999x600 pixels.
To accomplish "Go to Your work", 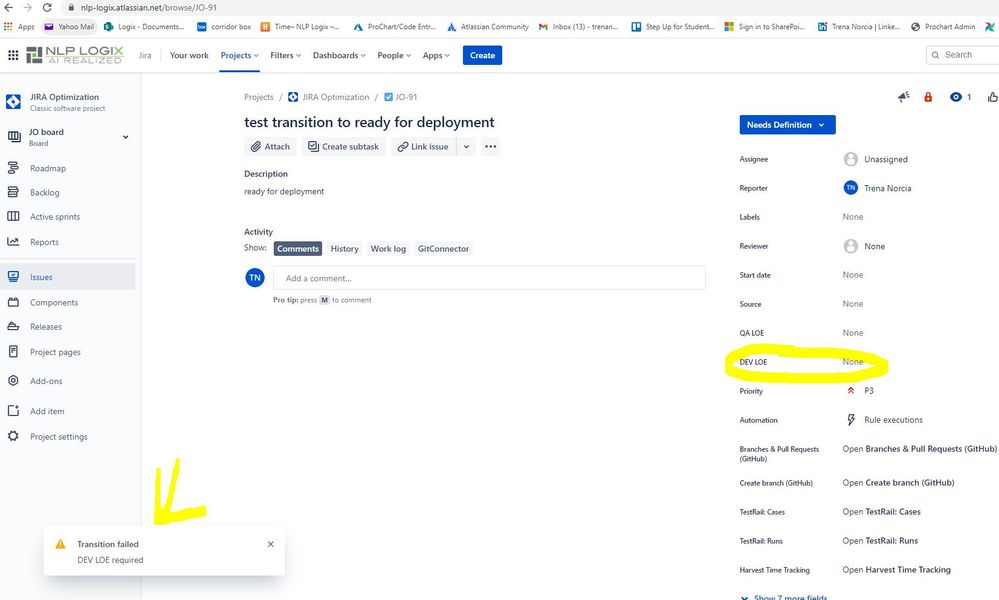I will pos(189,55).
